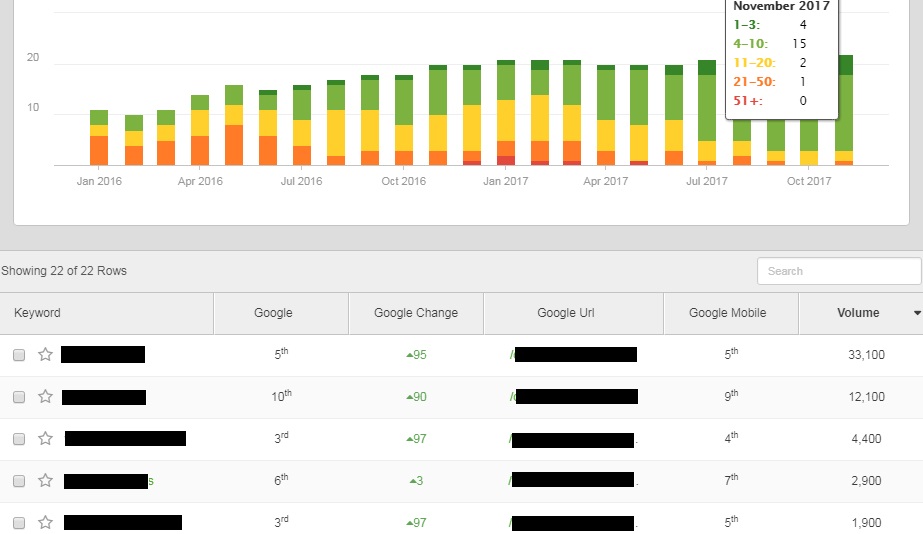Sort by the Google Mobile column header
This screenshot has height=534, width=923.
[727, 313]
